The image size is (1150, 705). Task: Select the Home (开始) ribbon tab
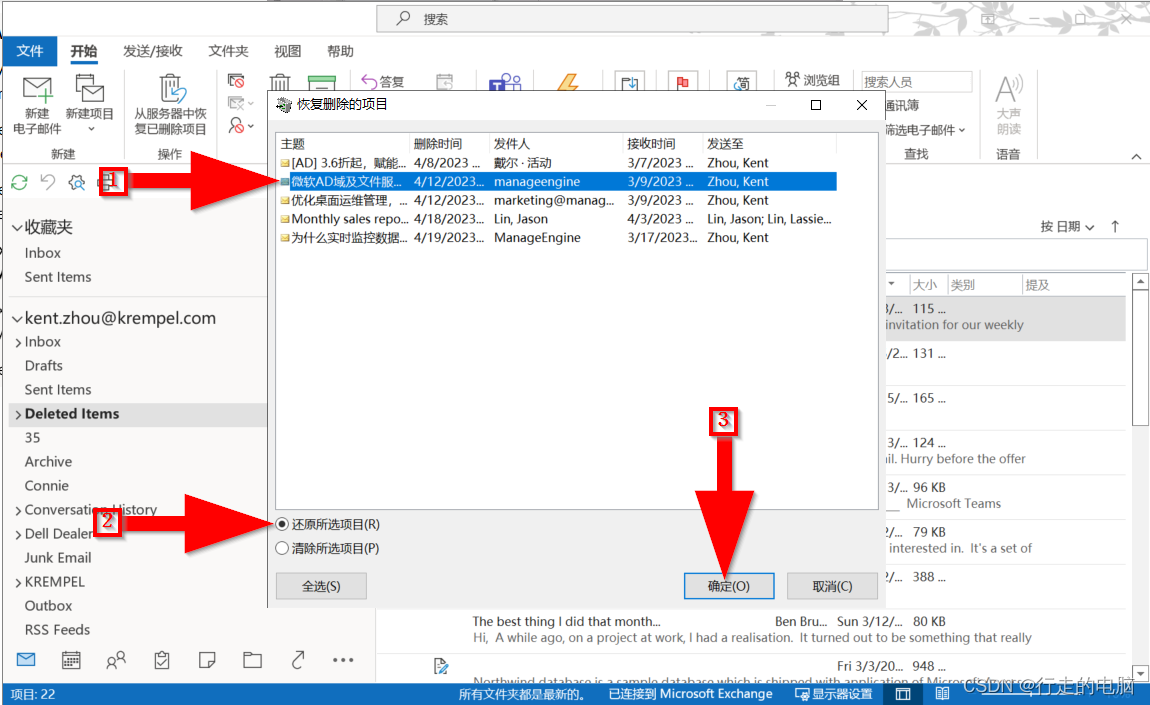(x=84, y=51)
